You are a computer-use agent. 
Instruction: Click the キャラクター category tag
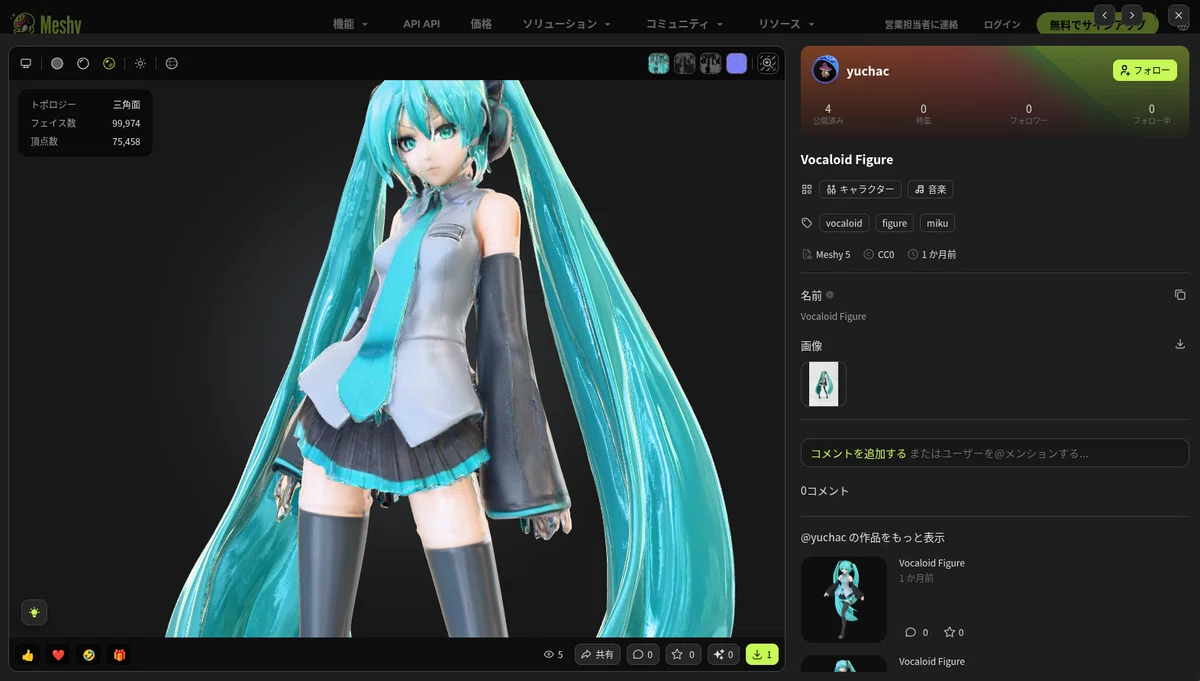click(x=860, y=189)
